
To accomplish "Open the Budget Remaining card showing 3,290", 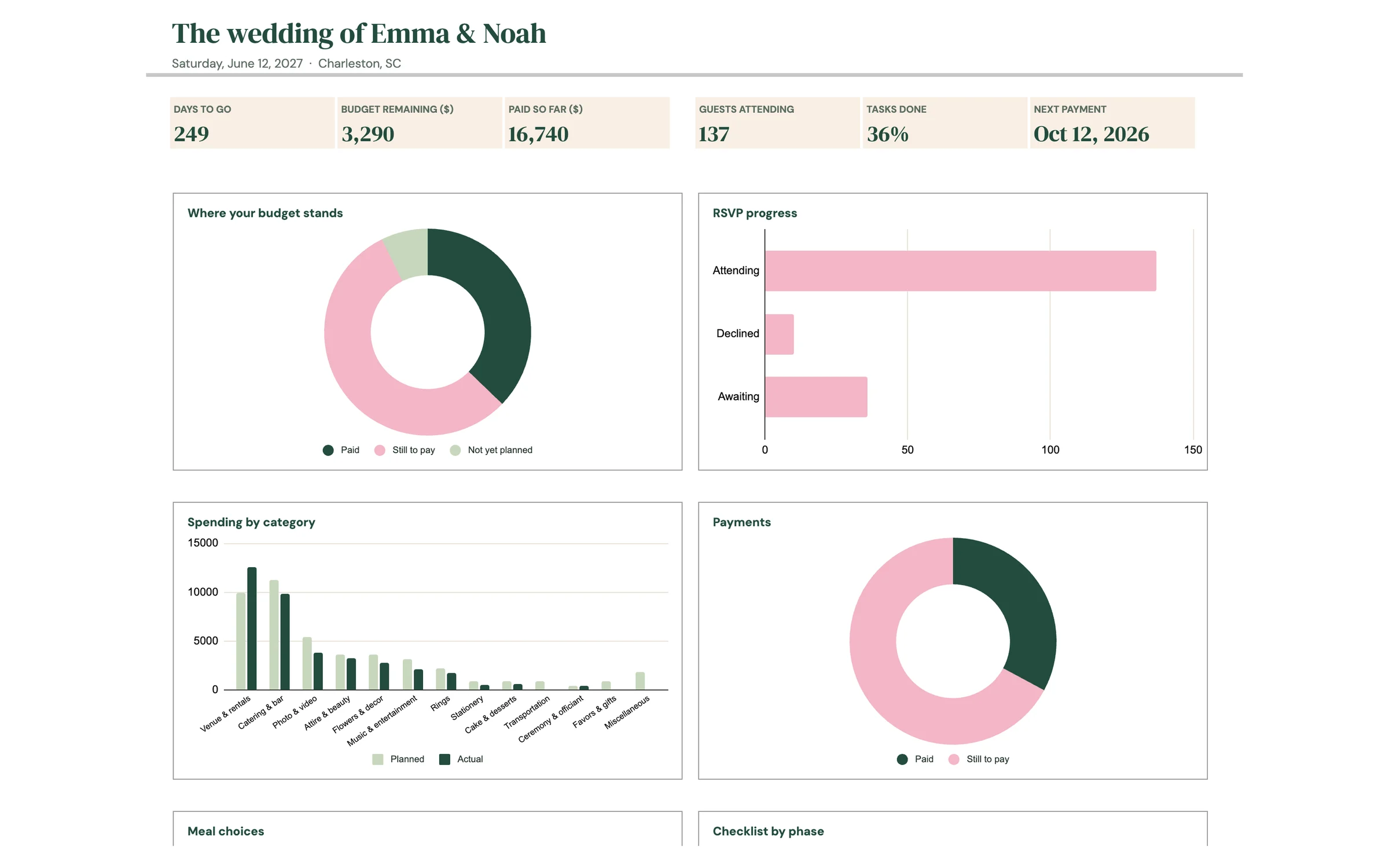I will coord(420,123).
